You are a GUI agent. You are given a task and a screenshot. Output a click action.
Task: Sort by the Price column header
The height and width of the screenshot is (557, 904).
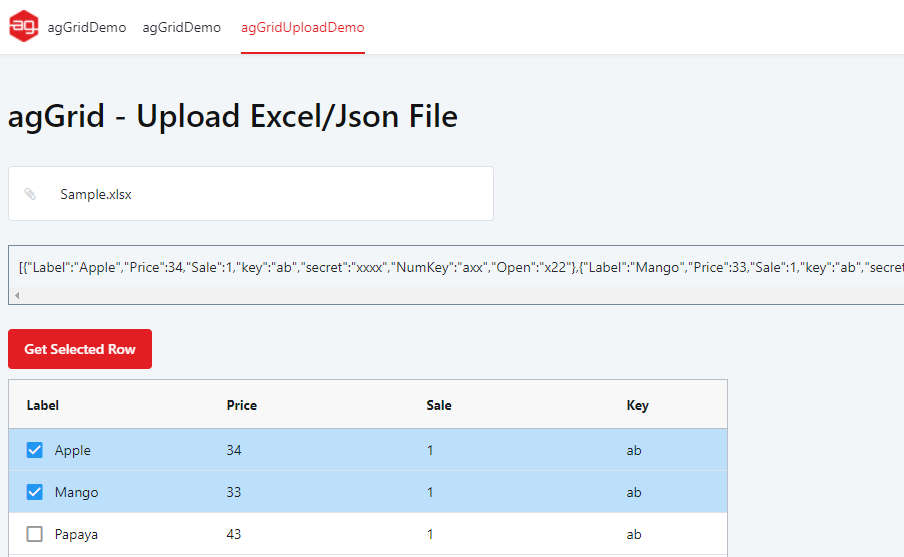point(242,405)
